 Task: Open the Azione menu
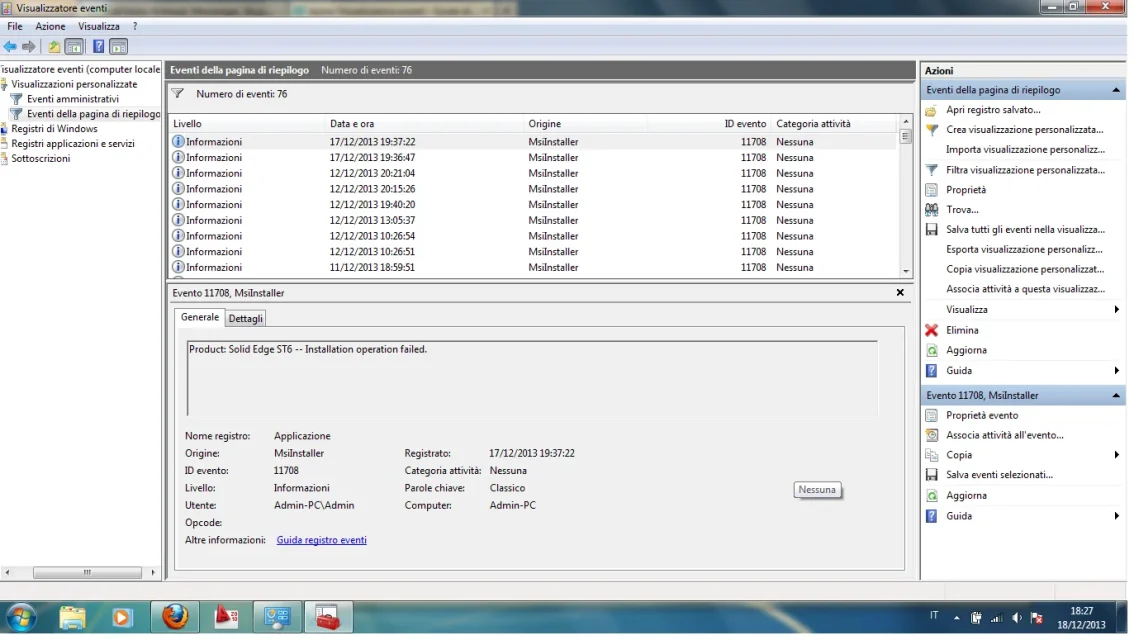[x=51, y=27]
